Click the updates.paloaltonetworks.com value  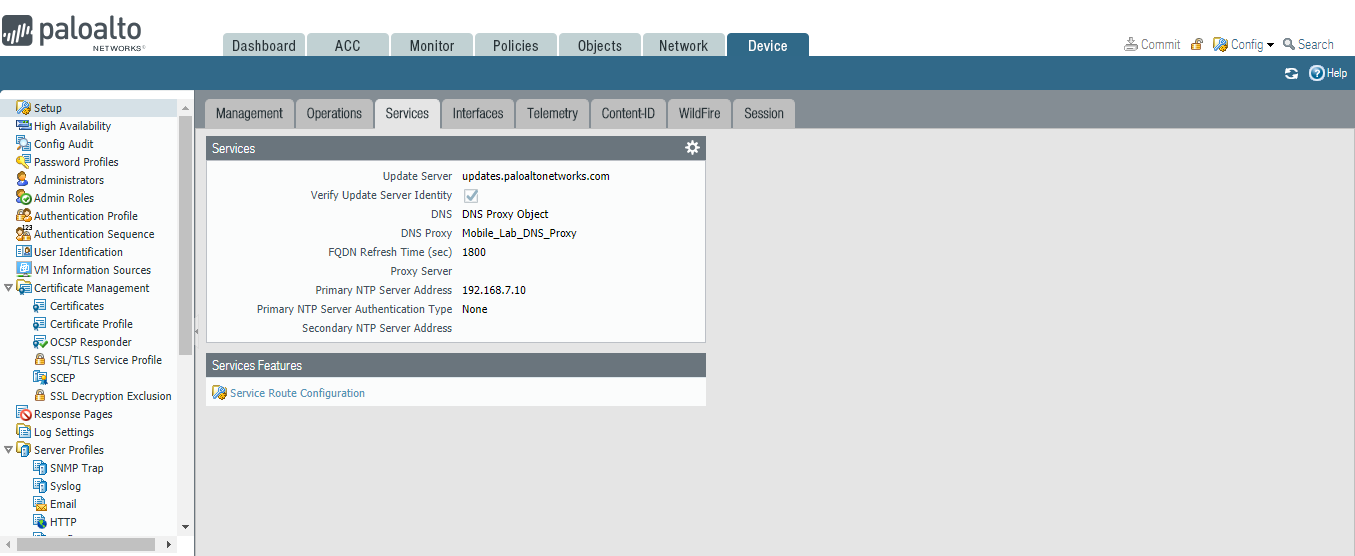click(x=536, y=176)
